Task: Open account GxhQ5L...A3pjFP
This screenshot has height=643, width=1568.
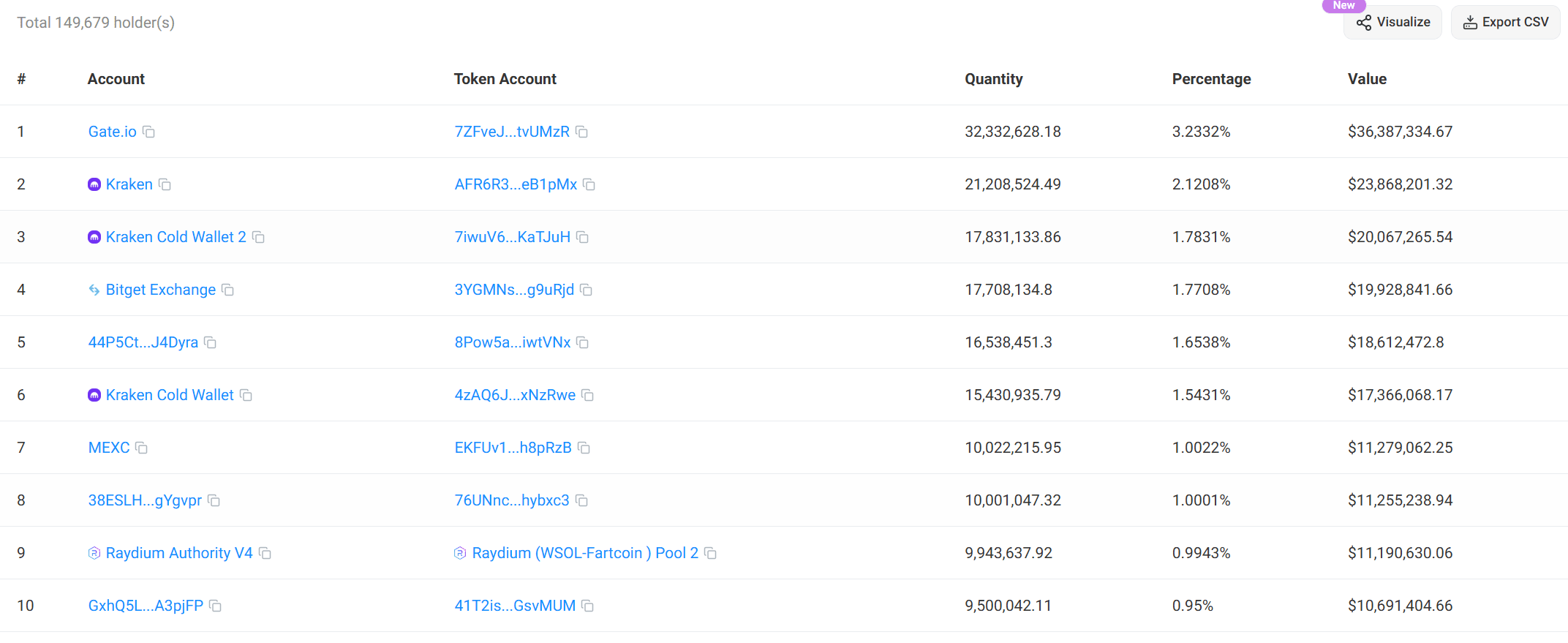Action: click(x=146, y=606)
